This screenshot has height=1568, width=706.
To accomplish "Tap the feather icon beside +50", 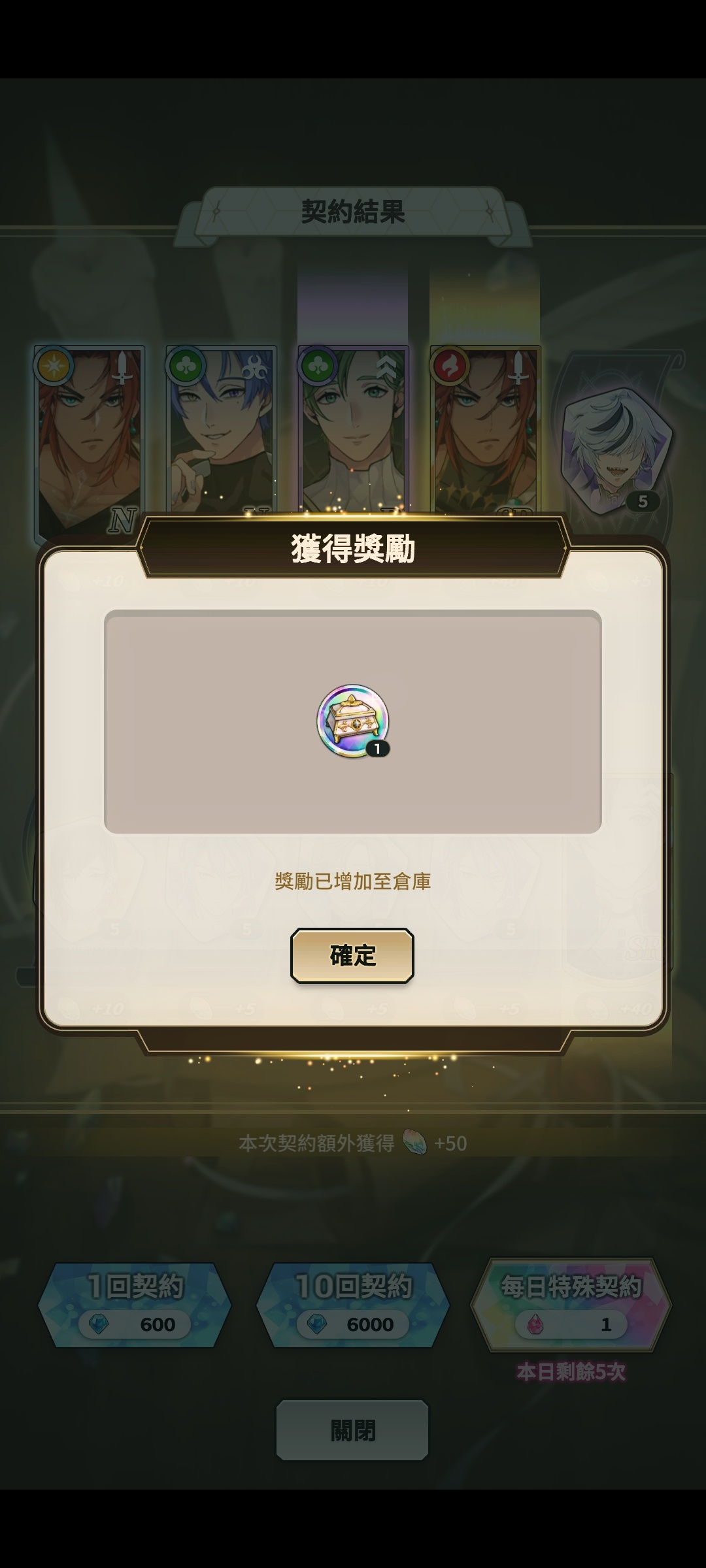I will [414, 1143].
